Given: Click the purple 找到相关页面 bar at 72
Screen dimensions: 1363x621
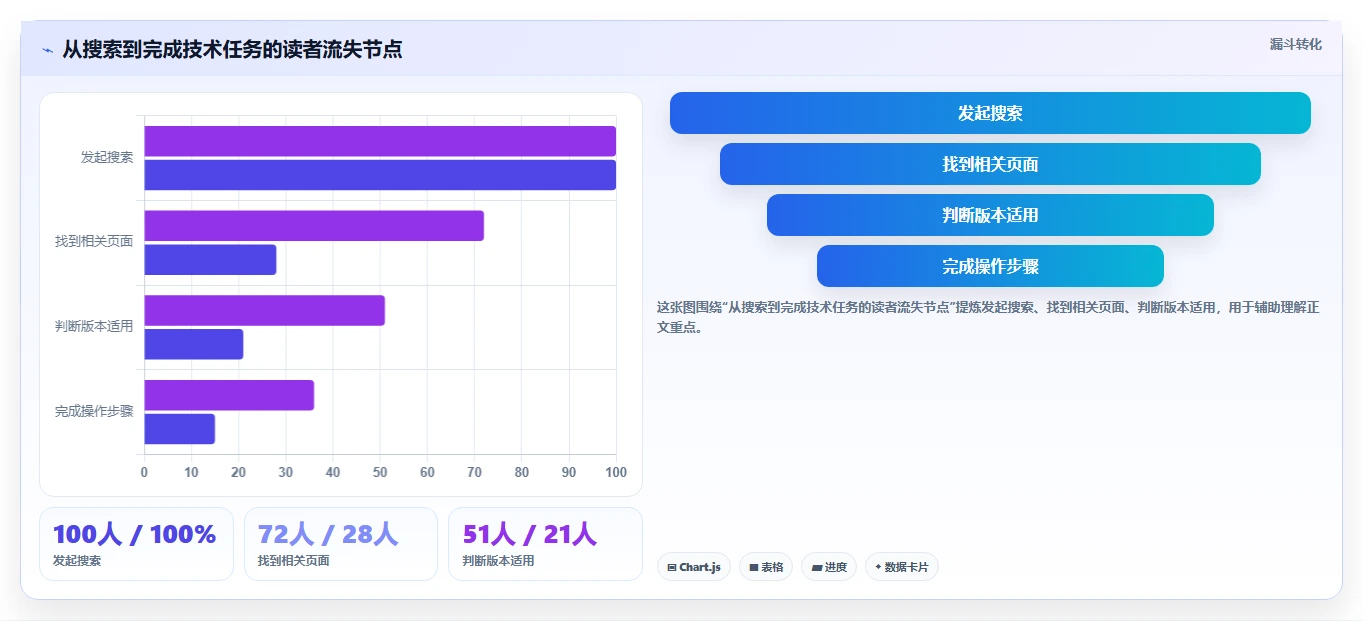Looking at the screenshot, I should (314, 226).
